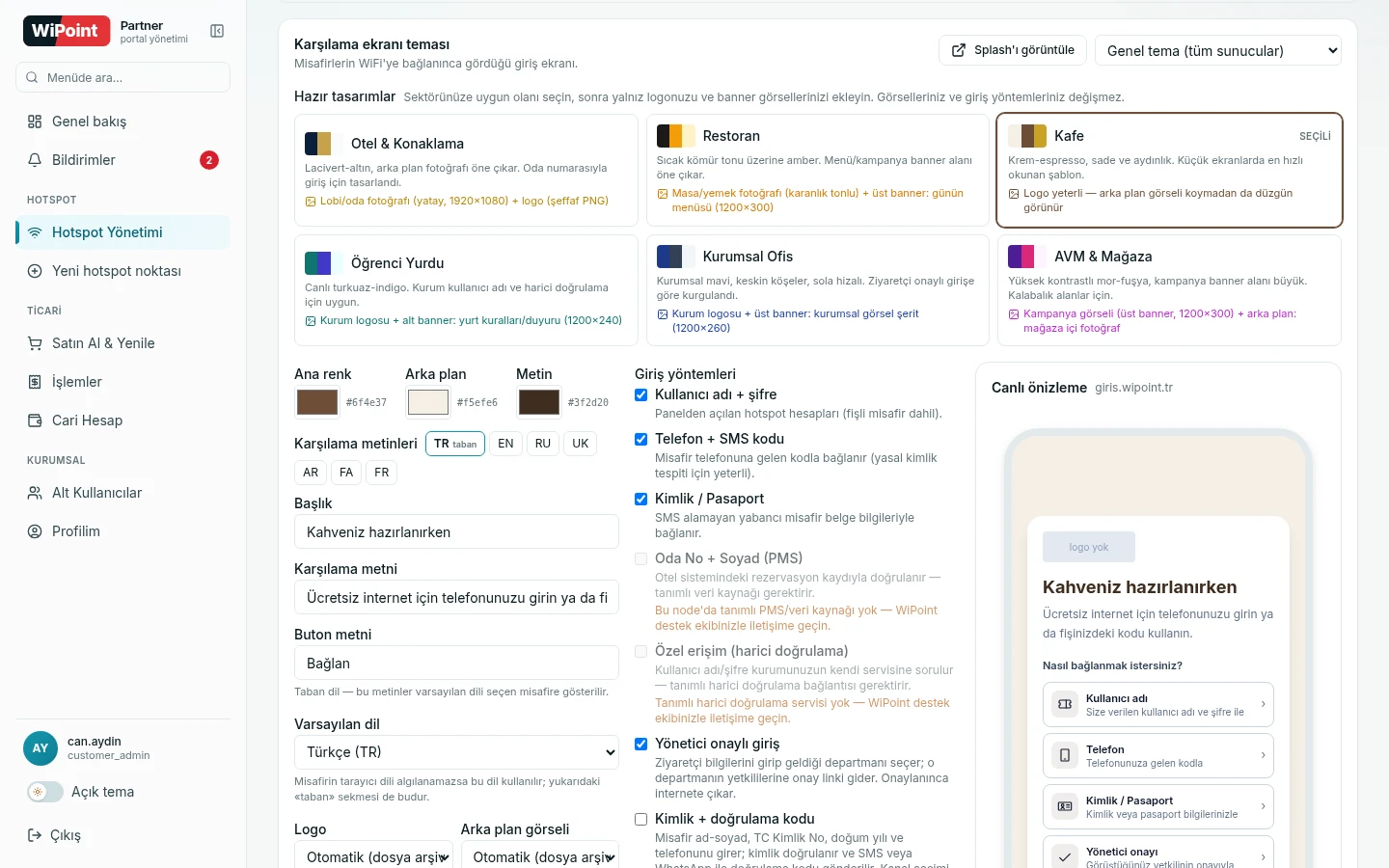Image resolution: width=1389 pixels, height=868 pixels.
Task: Click the notification count badge
Action: click(x=209, y=160)
